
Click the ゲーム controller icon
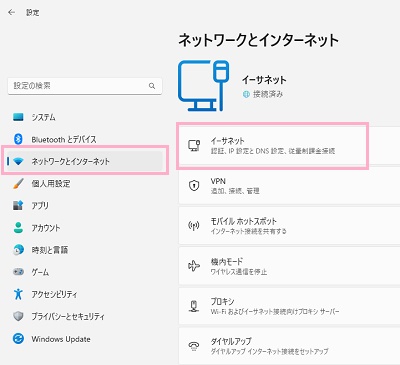18,272
